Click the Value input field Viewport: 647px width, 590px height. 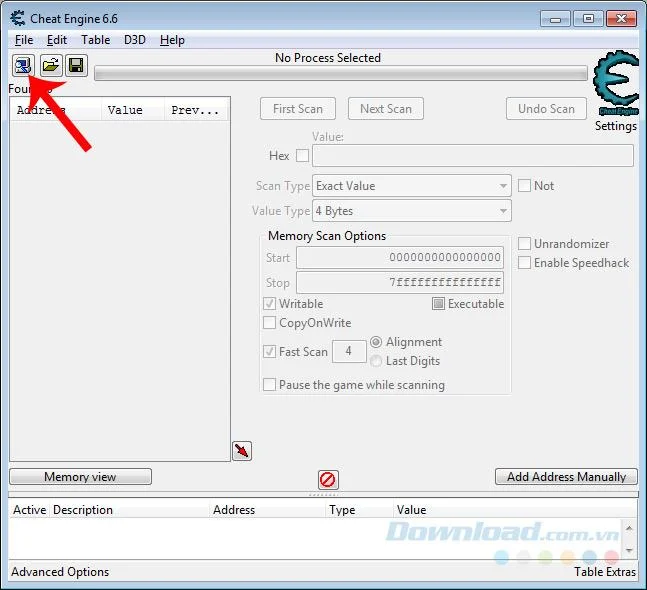[x=473, y=156]
